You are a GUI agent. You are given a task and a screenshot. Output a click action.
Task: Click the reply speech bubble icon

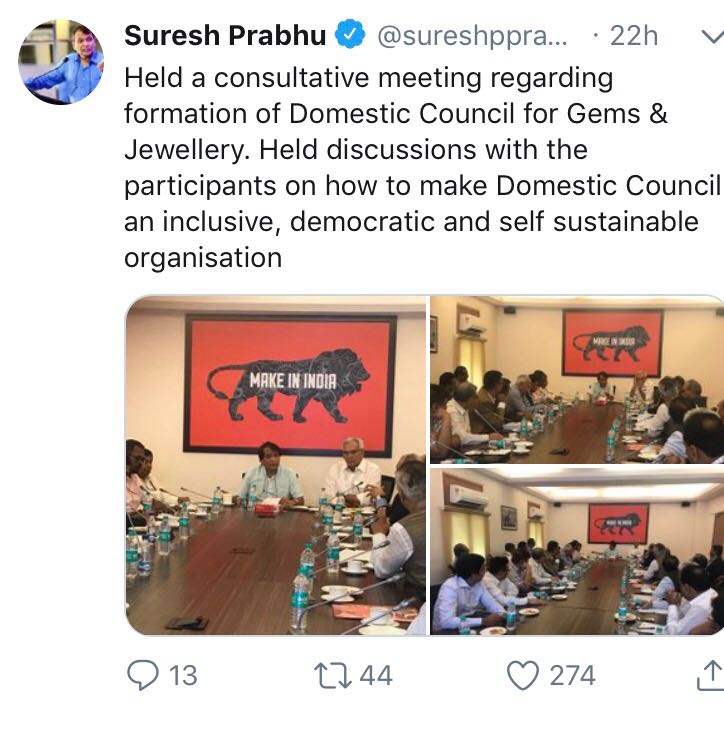pyautogui.click(x=143, y=677)
